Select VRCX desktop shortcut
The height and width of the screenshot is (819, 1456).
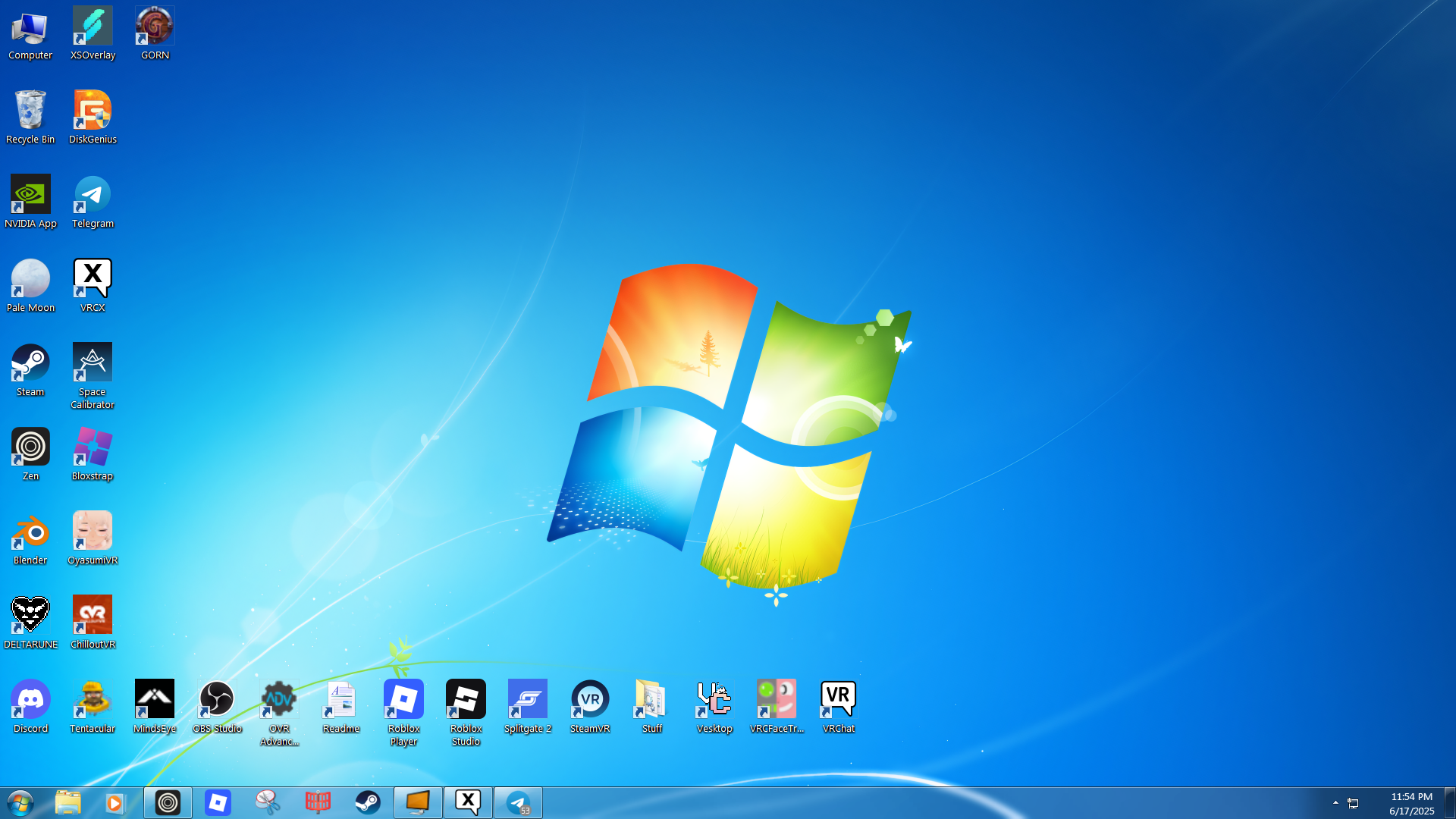[93, 287]
